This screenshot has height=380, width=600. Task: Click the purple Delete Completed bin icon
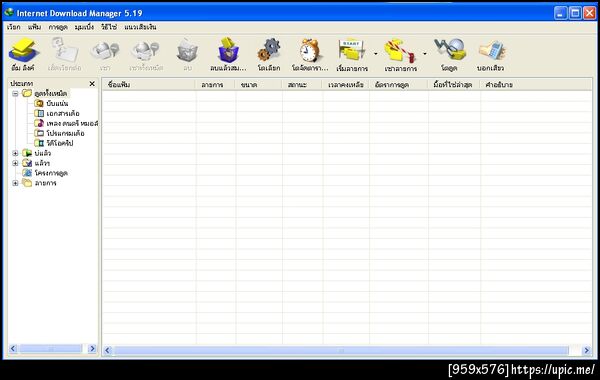(228, 50)
